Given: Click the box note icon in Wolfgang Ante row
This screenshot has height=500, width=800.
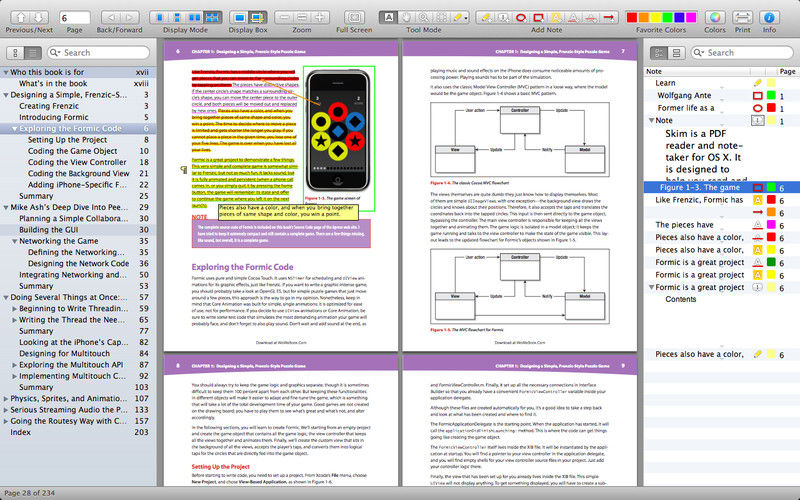Looking at the screenshot, I should tap(758, 95).
